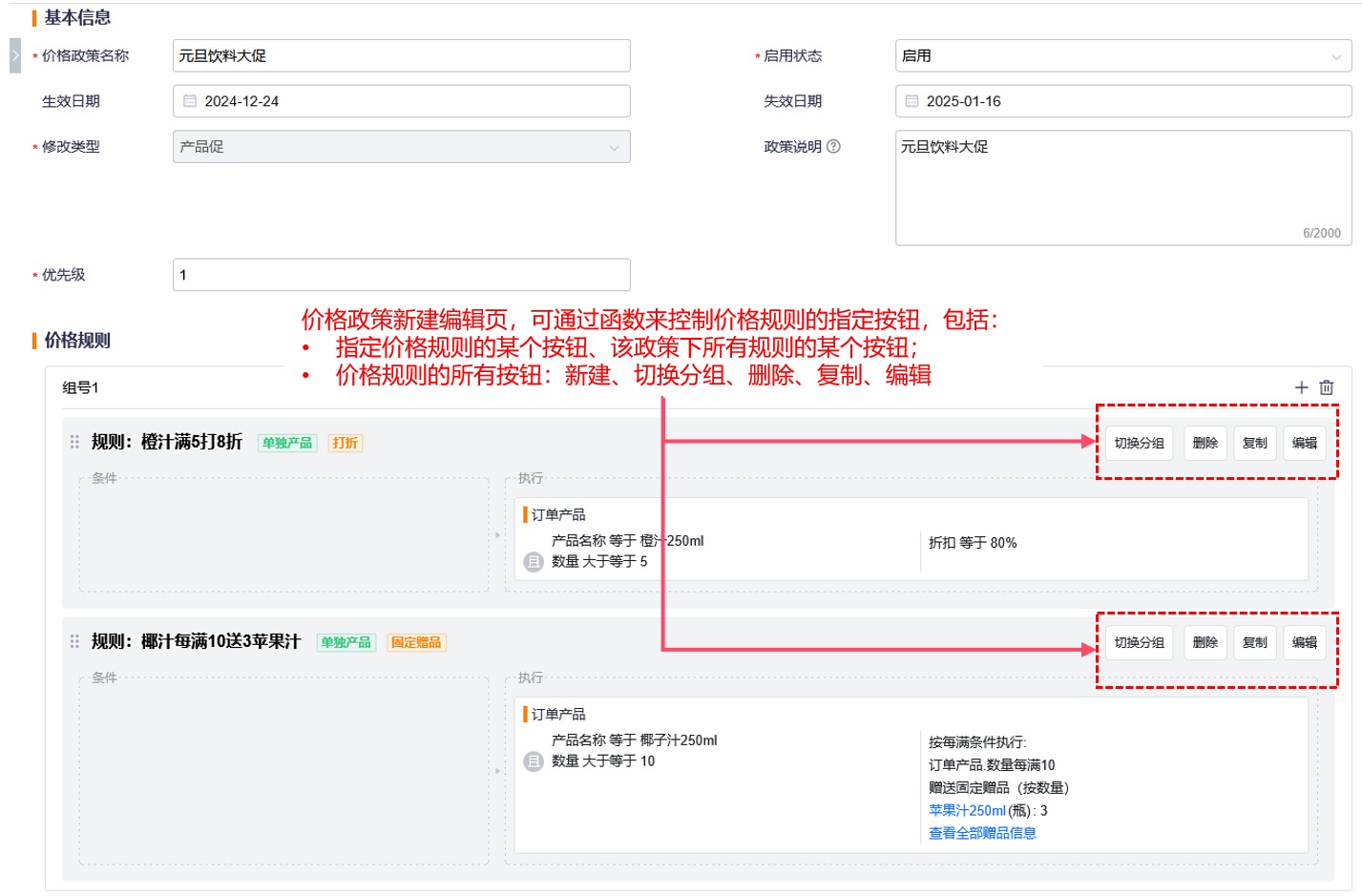Screen dimensions: 1362x896
Task: Click 删除 for rule 橙汁满5打8折
Action: (1205, 443)
